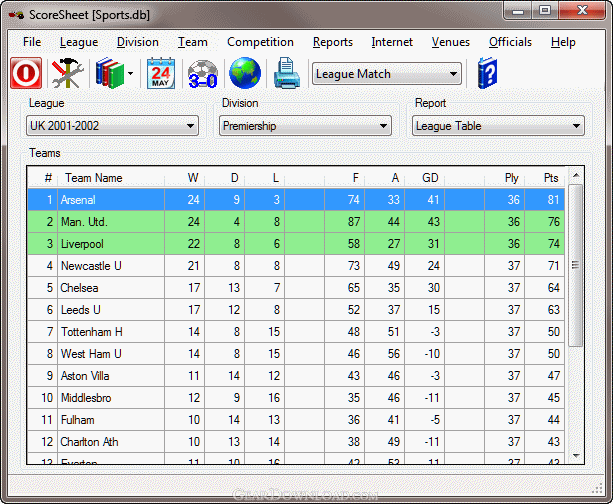Open the League Table report dropdown

pyautogui.click(x=498, y=126)
